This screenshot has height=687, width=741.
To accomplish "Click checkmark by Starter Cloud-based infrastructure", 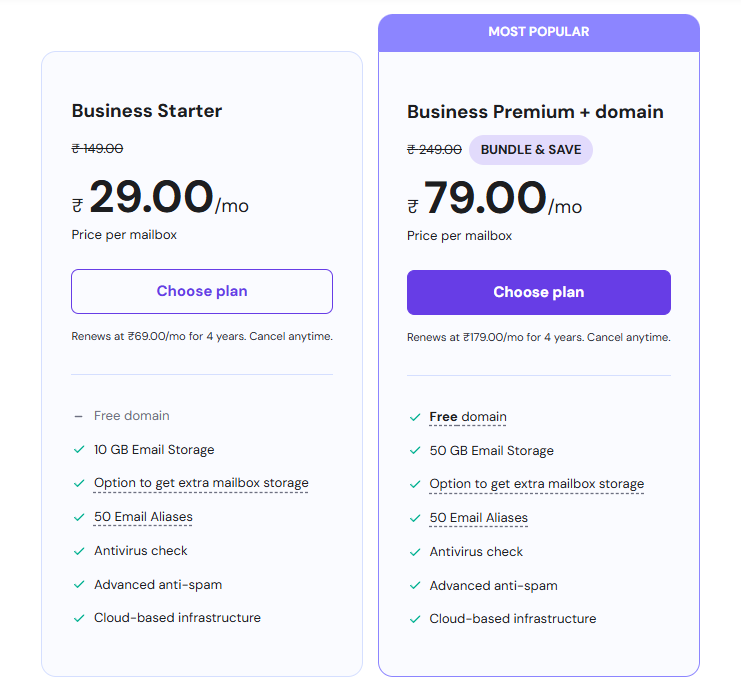I will tap(79, 618).
